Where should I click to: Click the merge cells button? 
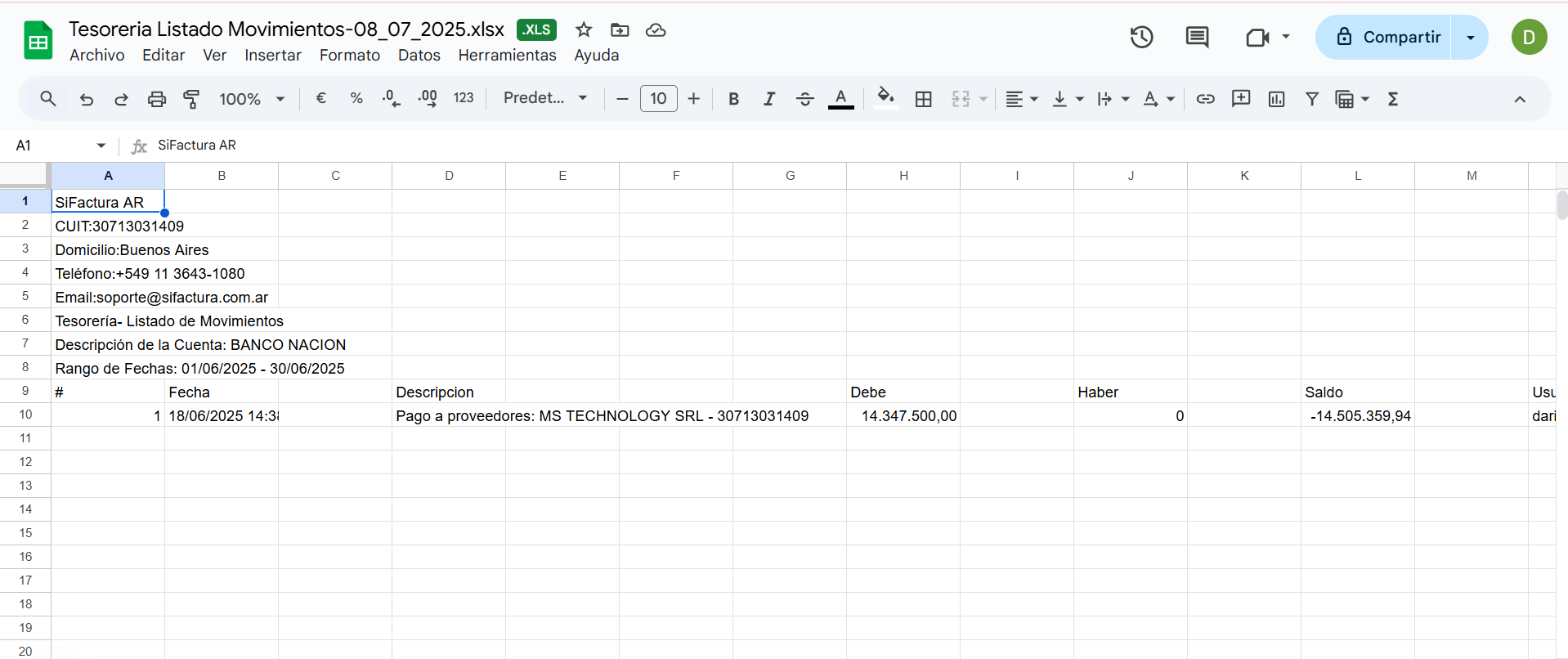(x=961, y=99)
